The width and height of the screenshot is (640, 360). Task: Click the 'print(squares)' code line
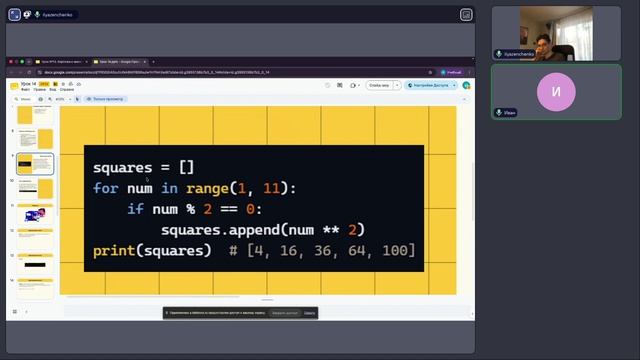click(152, 250)
